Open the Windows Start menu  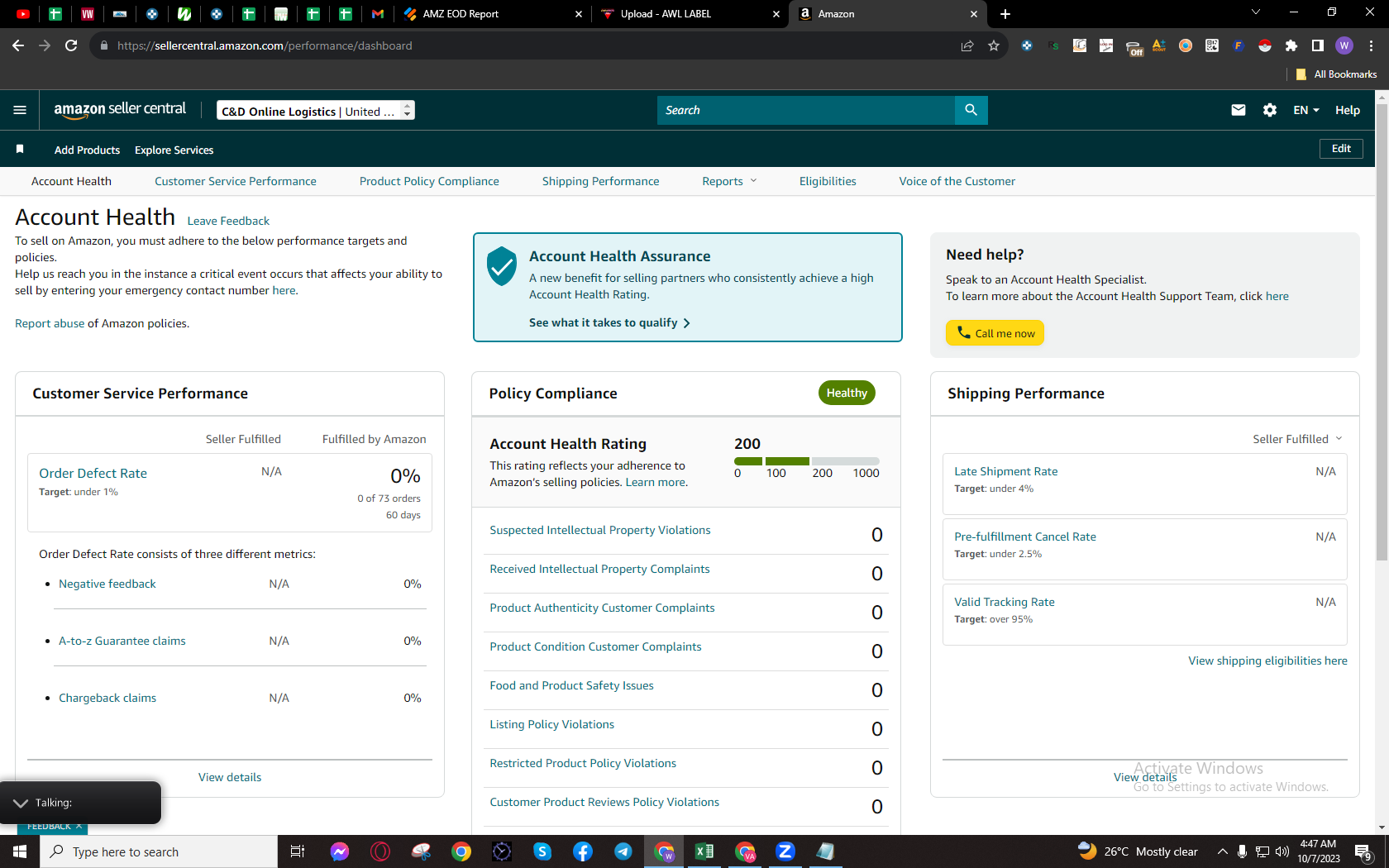click(x=20, y=851)
